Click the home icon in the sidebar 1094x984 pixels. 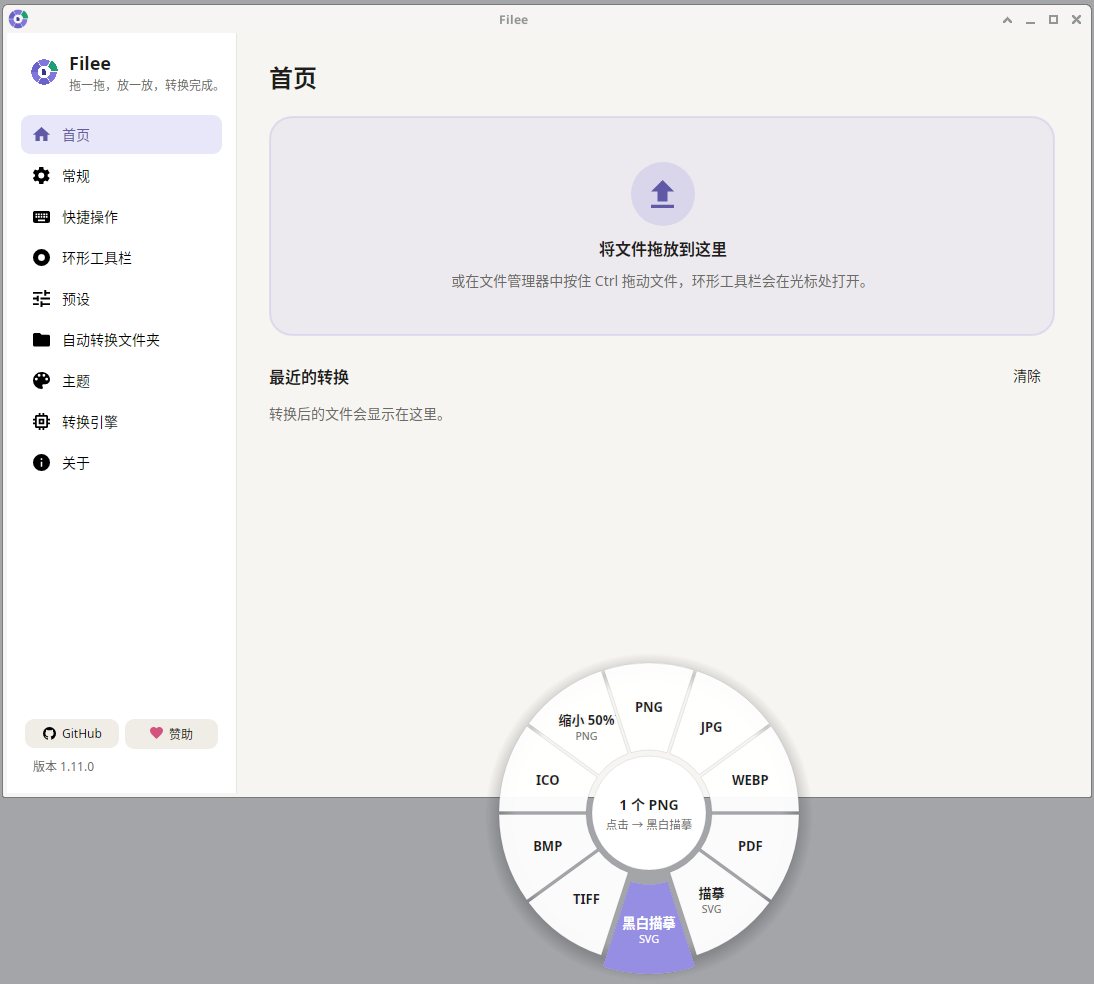coord(41,135)
